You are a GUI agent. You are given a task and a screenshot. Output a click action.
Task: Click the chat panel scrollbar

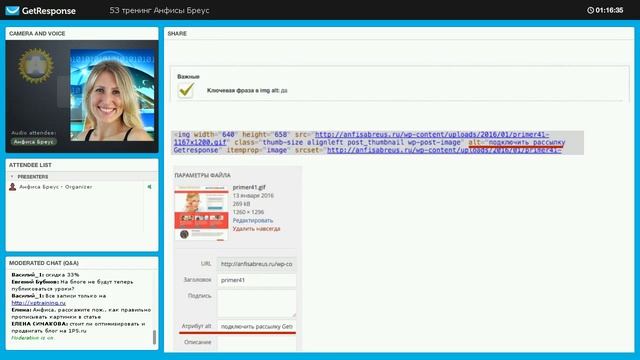coord(154,337)
